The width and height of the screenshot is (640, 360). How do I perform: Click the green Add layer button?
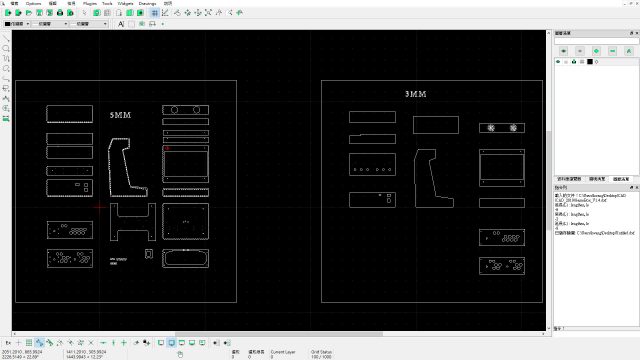596,51
